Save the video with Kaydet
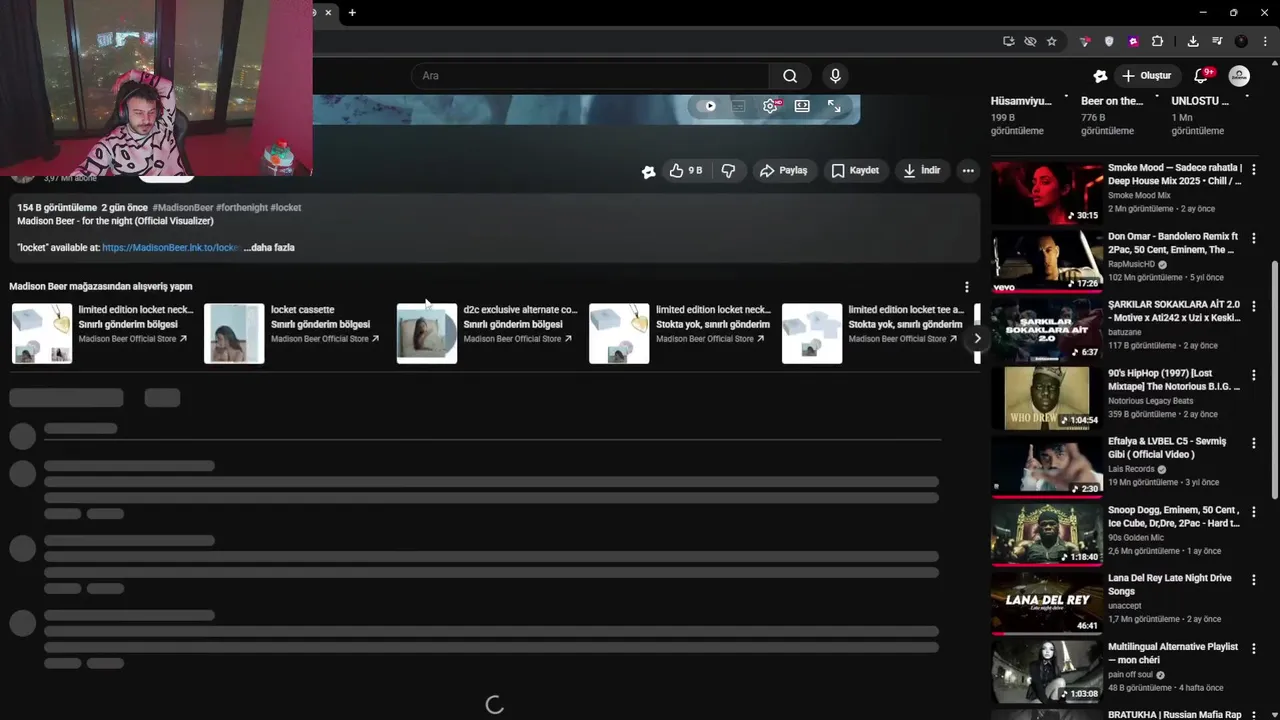Viewport: 1280px width, 720px height. point(855,171)
